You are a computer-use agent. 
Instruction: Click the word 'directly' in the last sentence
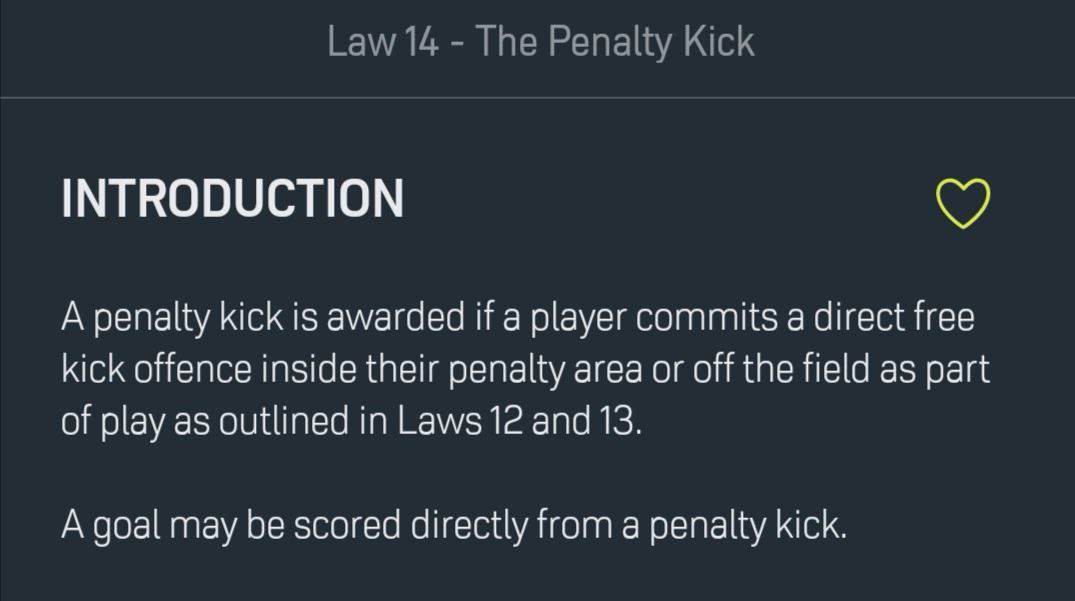pyautogui.click(x=469, y=526)
